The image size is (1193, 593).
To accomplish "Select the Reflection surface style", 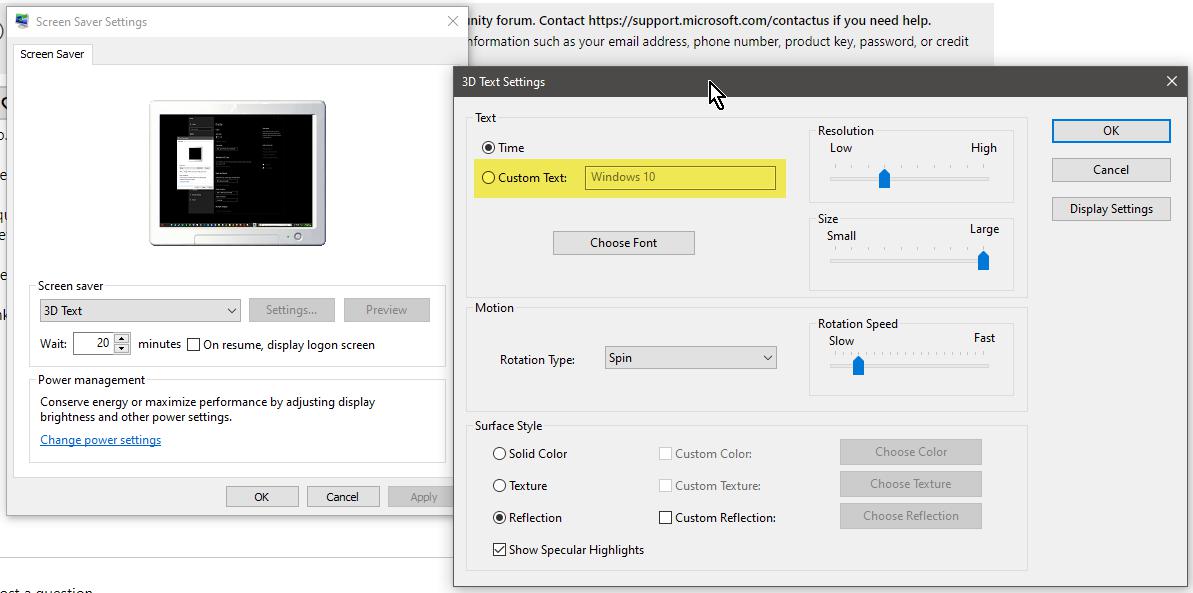I will [499, 518].
